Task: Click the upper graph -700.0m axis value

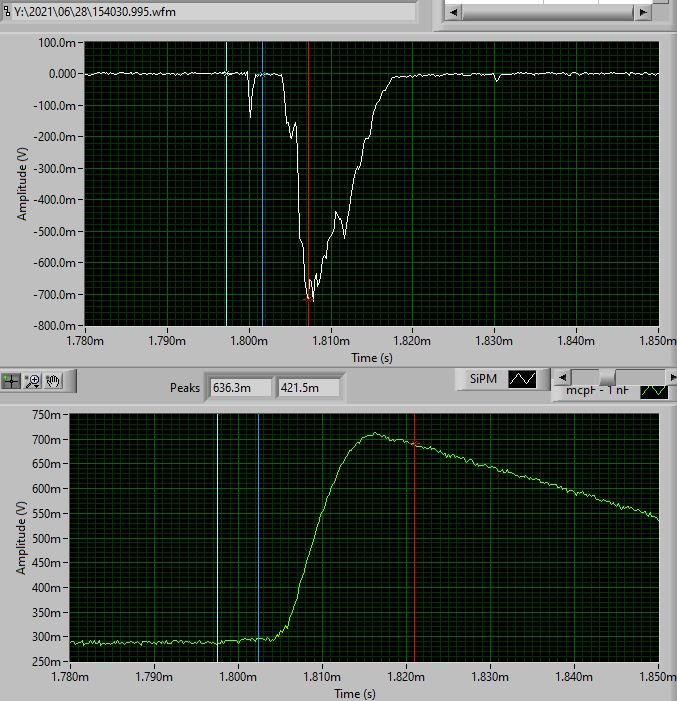Action: pyautogui.click(x=55, y=295)
